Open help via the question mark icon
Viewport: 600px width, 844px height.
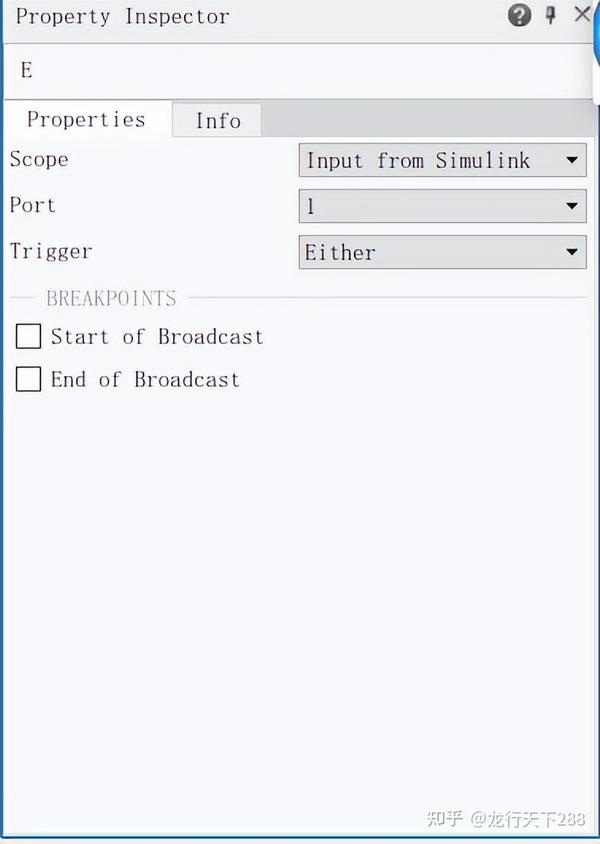[x=519, y=16]
